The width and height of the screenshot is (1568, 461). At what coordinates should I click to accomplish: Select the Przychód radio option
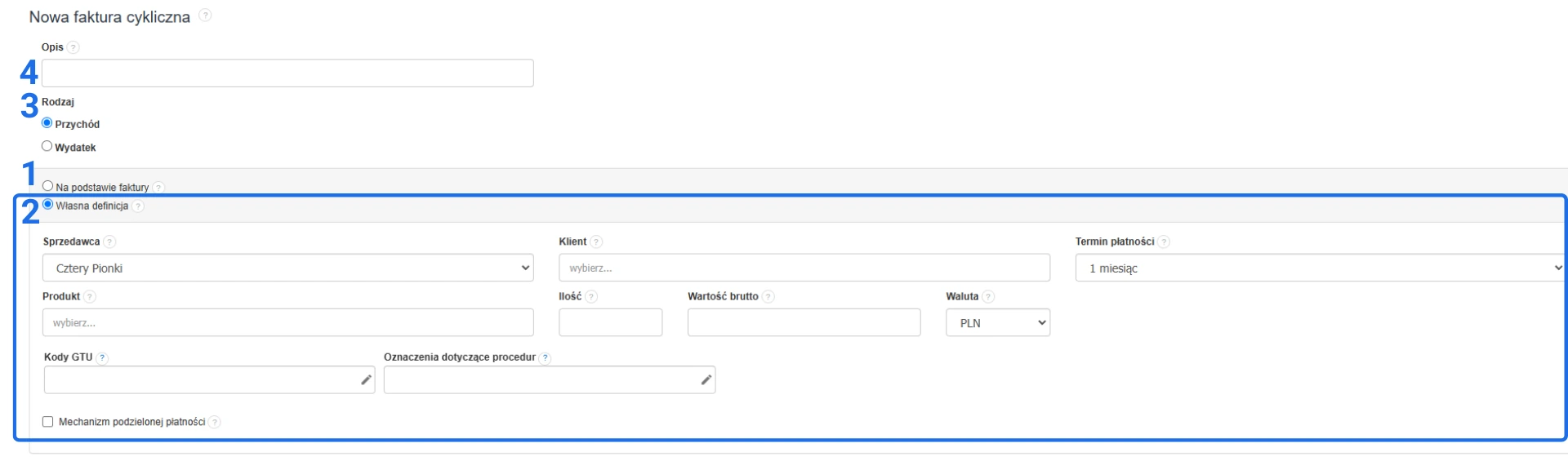[x=47, y=123]
